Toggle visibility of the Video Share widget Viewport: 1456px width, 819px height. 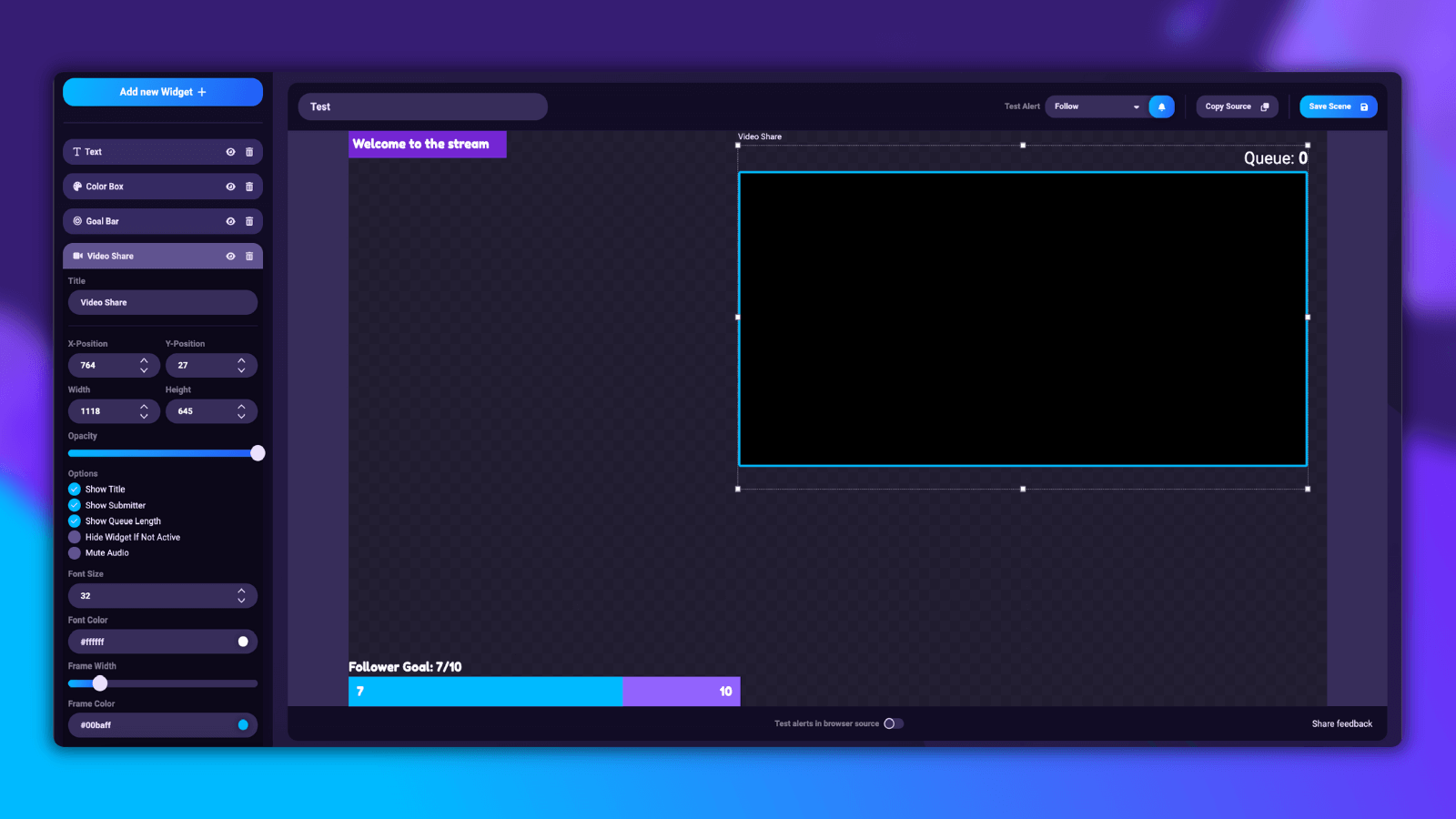coord(230,256)
